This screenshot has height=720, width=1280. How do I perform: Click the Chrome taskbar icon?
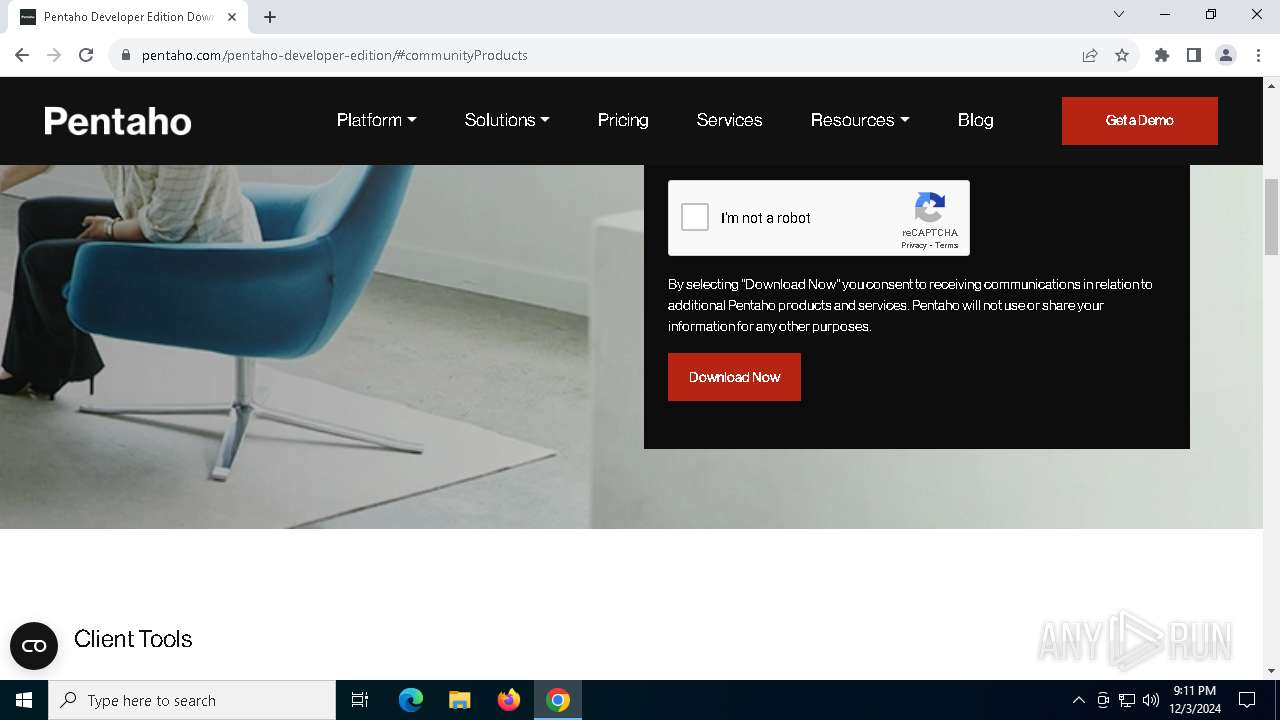pyautogui.click(x=558, y=700)
